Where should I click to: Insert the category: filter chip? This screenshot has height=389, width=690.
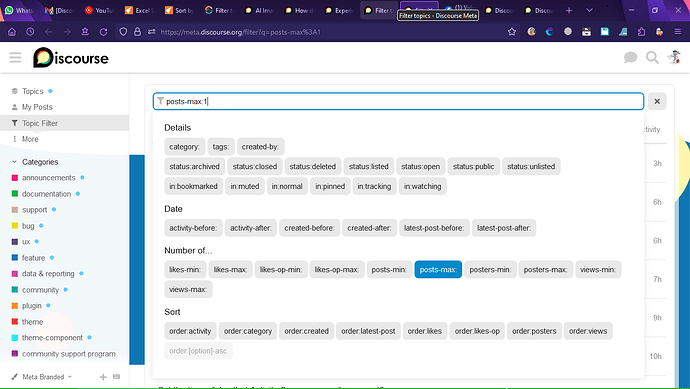click(184, 147)
